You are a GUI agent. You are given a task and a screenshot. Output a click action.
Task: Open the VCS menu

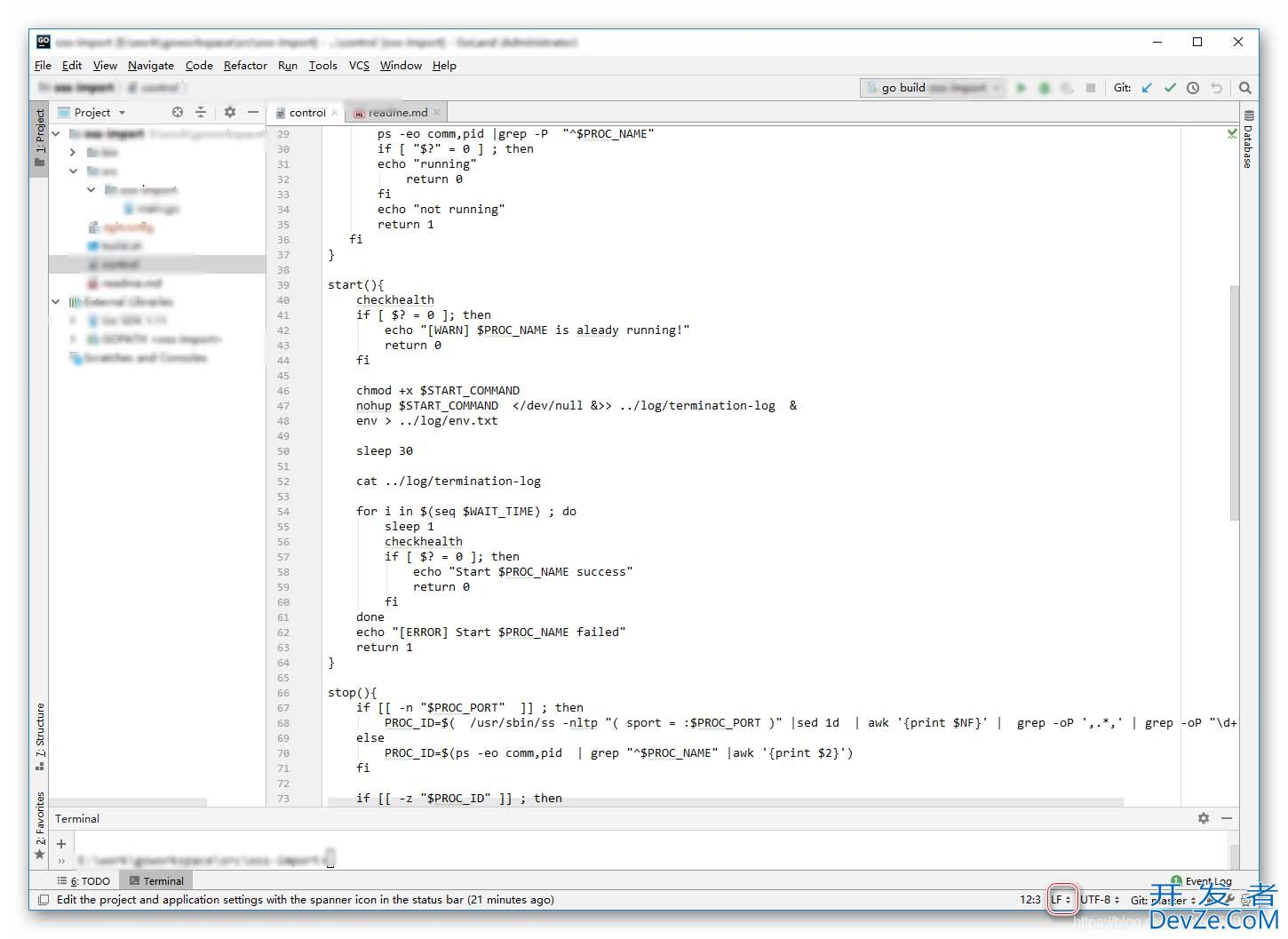click(359, 66)
